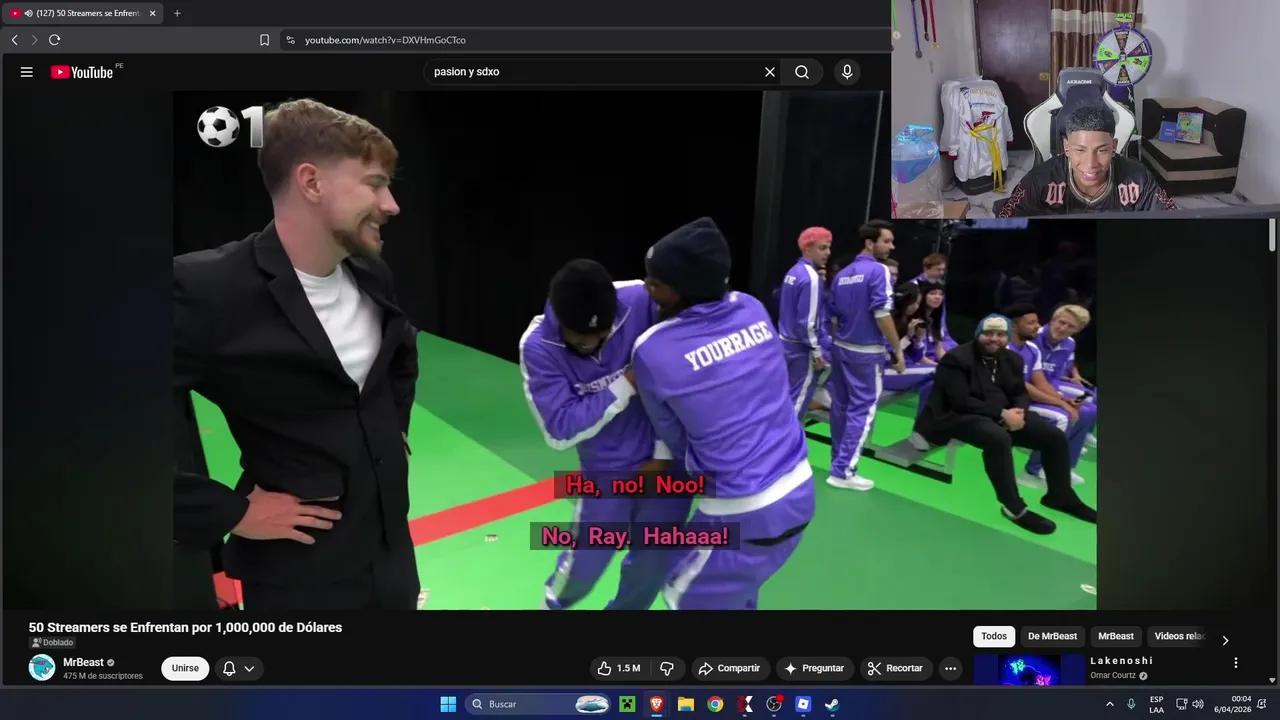Expand notification options chevron

tap(249, 668)
